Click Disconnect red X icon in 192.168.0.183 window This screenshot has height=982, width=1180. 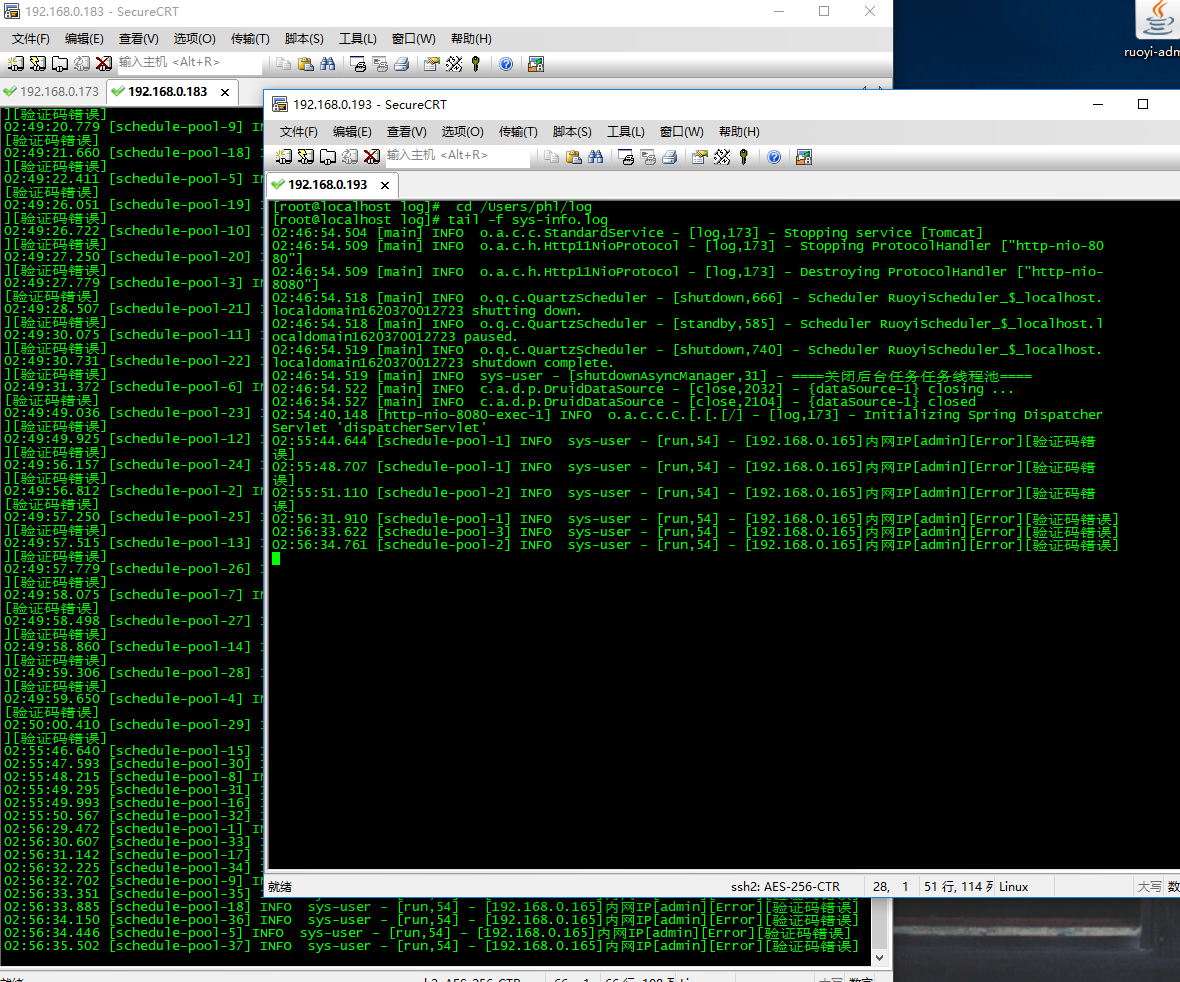[104, 64]
